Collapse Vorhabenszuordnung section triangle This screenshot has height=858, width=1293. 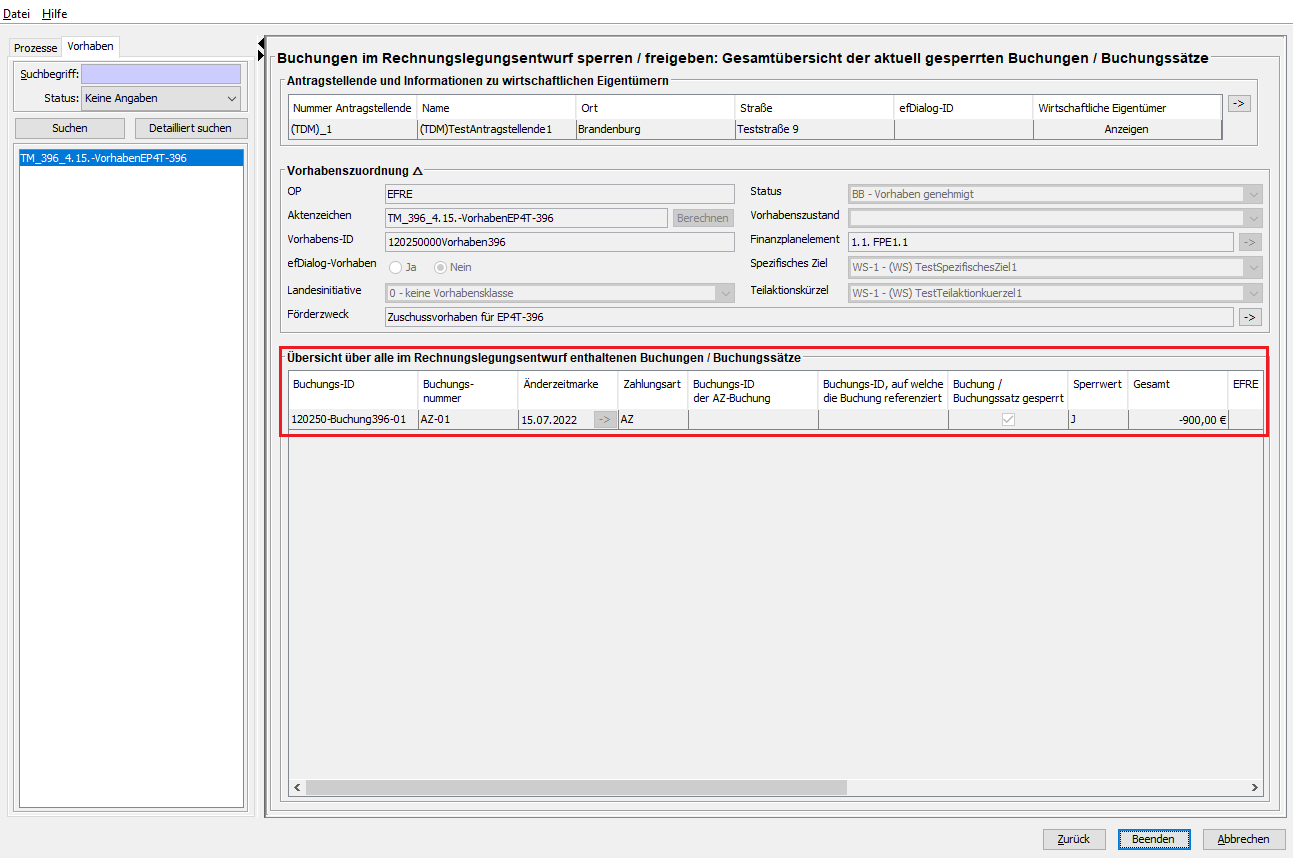click(x=418, y=171)
